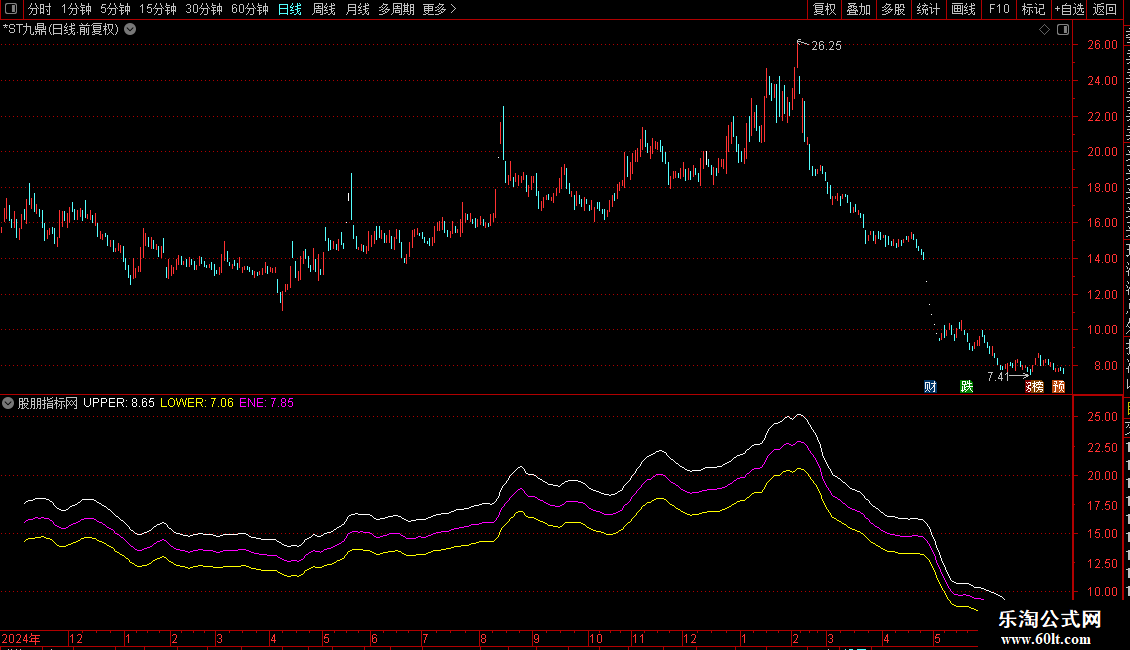
Task: Click the 跌 marker icon
Action: [x=966, y=387]
